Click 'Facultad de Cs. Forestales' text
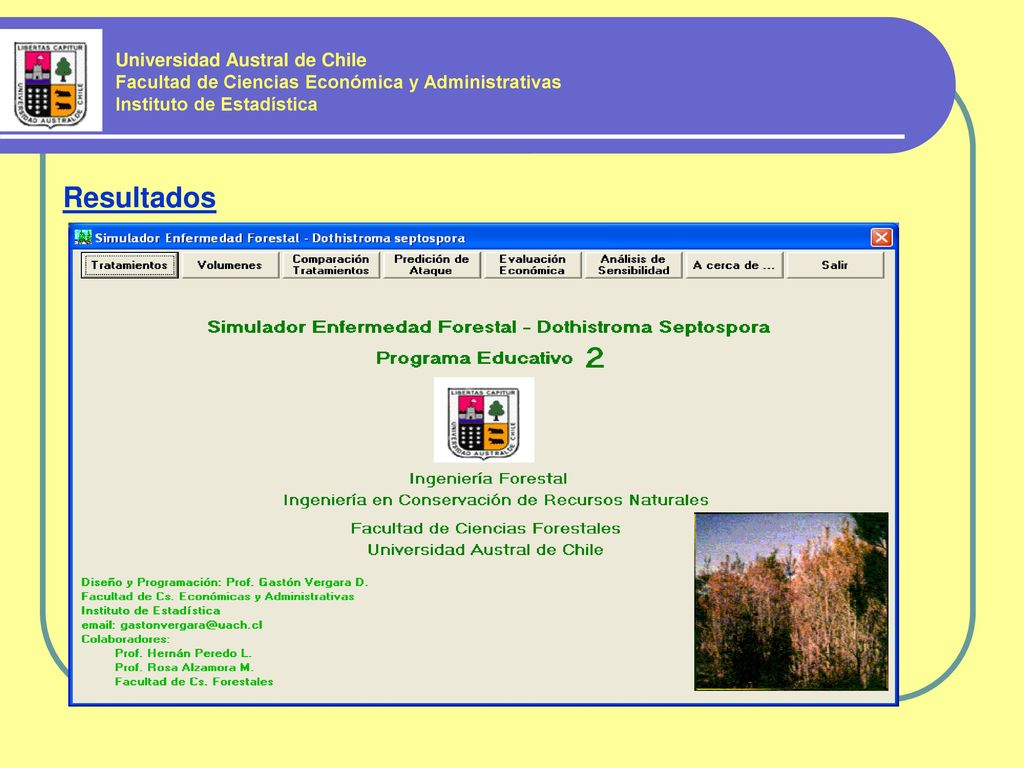Image resolution: width=1024 pixels, height=768 pixels. [x=194, y=682]
